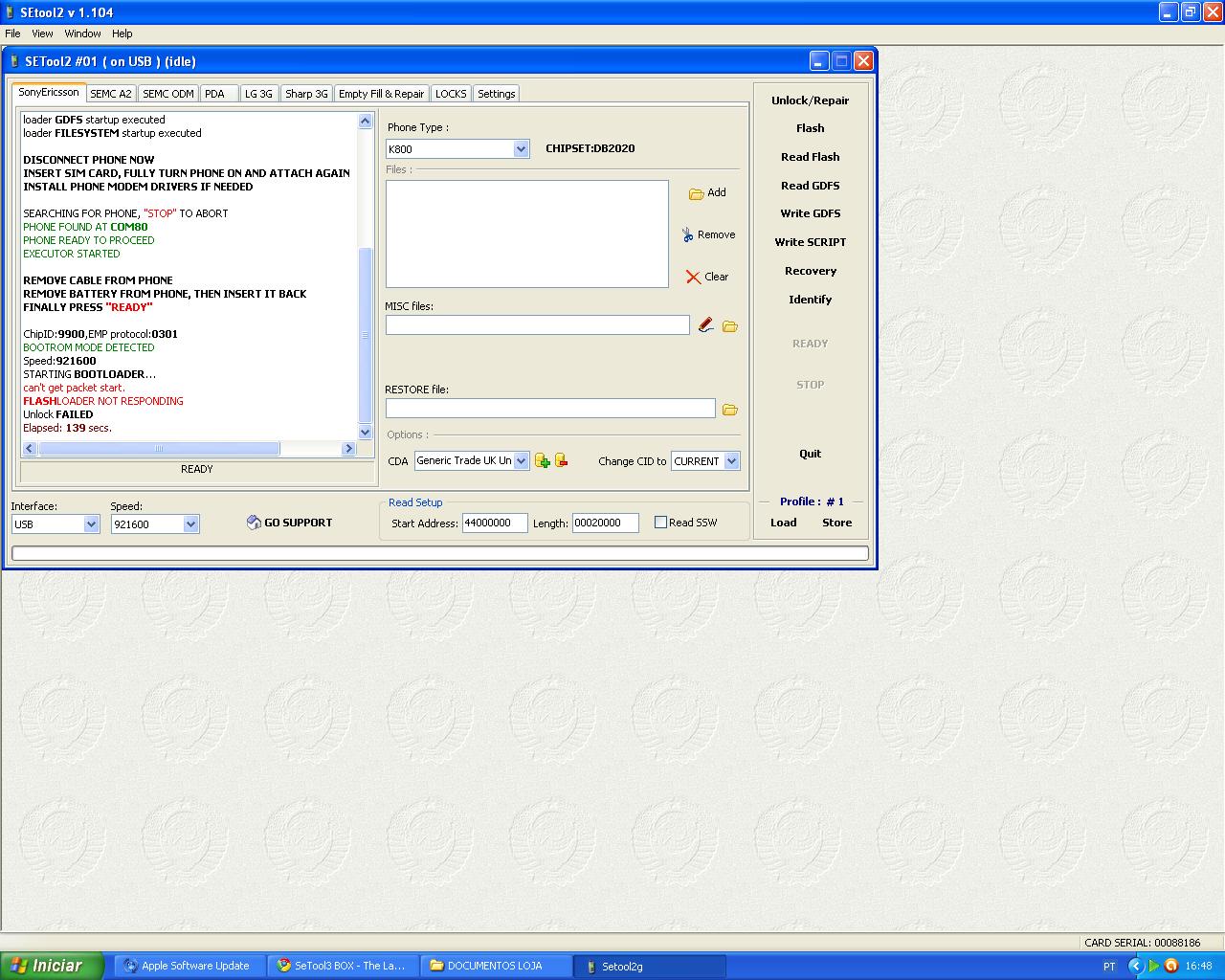Viewport: 1225px width, 980px height.
Task: Click the green play tray icon
Action: [x=1154, y=966]
